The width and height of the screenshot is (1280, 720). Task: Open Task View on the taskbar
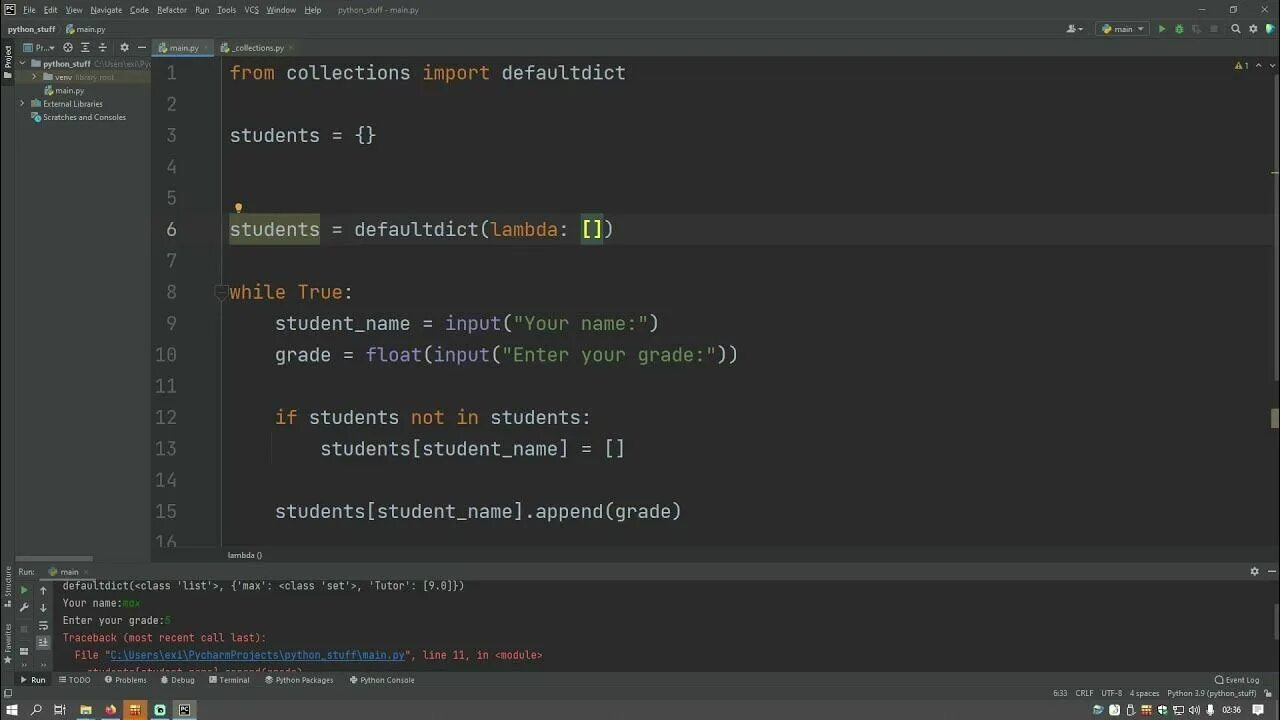click(60, 710)
